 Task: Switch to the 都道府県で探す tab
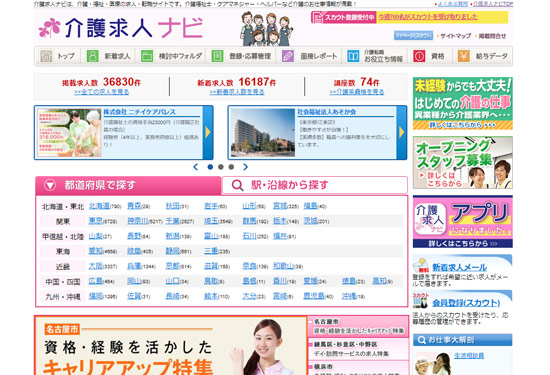point(128,185)
